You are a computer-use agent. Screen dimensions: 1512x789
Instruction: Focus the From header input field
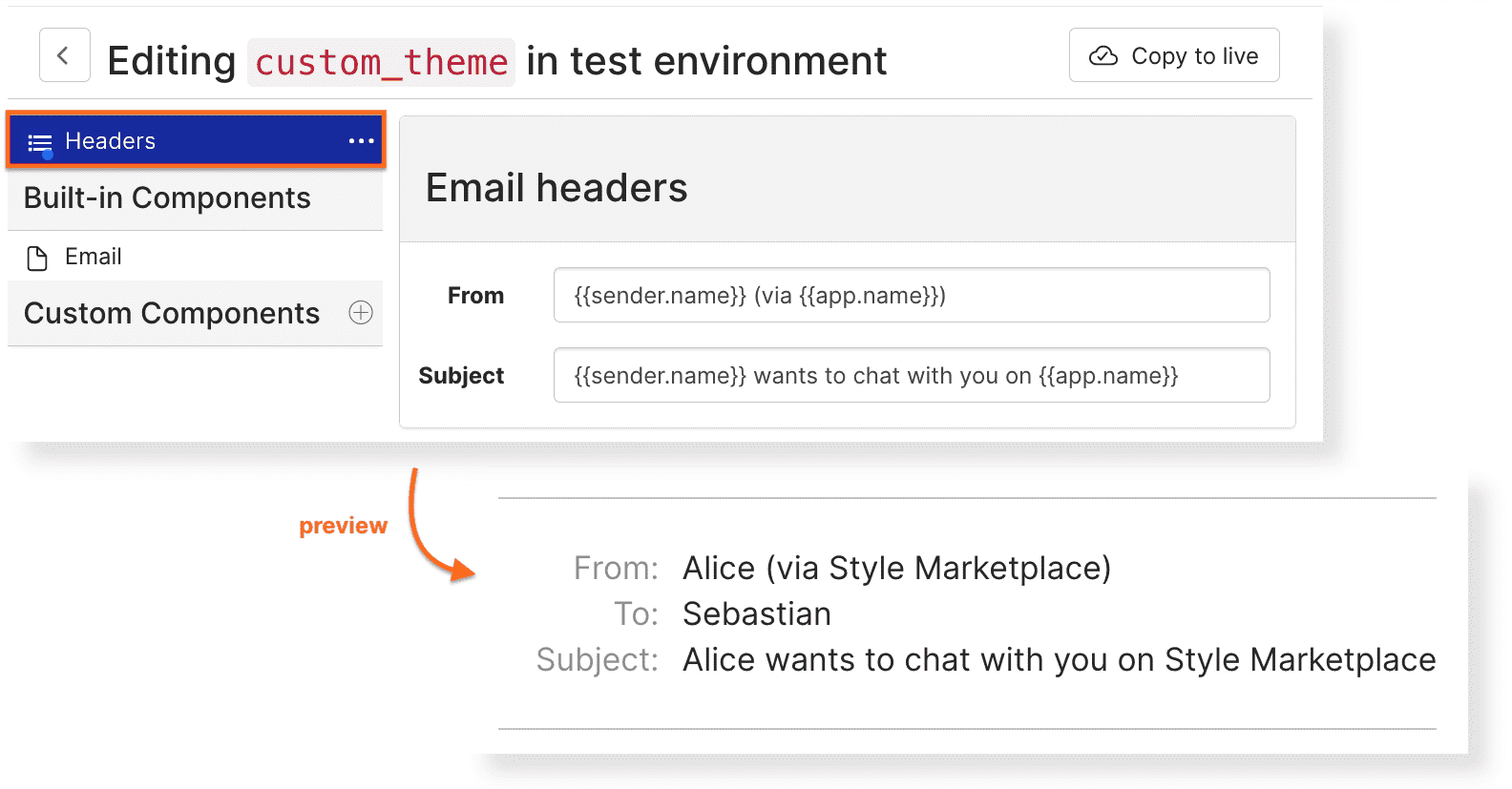911,296
